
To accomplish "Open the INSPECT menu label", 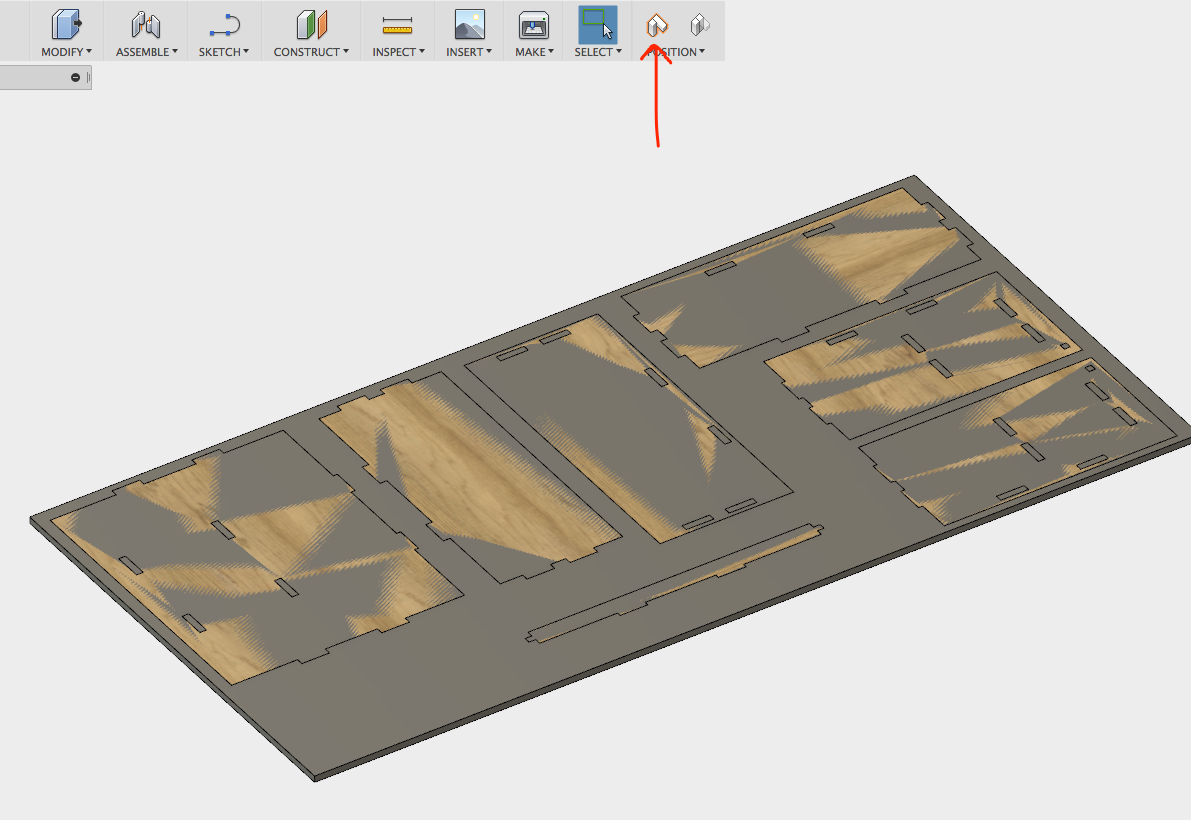I will (398, 52).
